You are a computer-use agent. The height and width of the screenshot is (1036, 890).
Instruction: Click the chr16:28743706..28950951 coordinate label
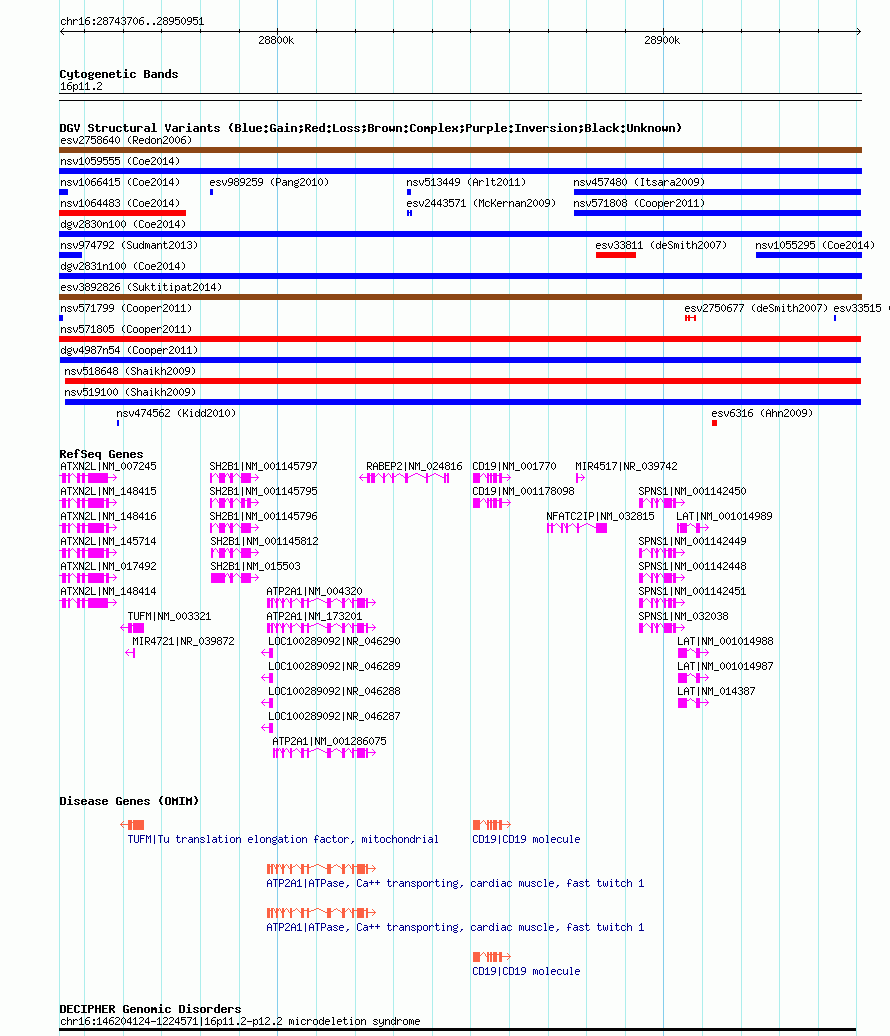point(132,21)
